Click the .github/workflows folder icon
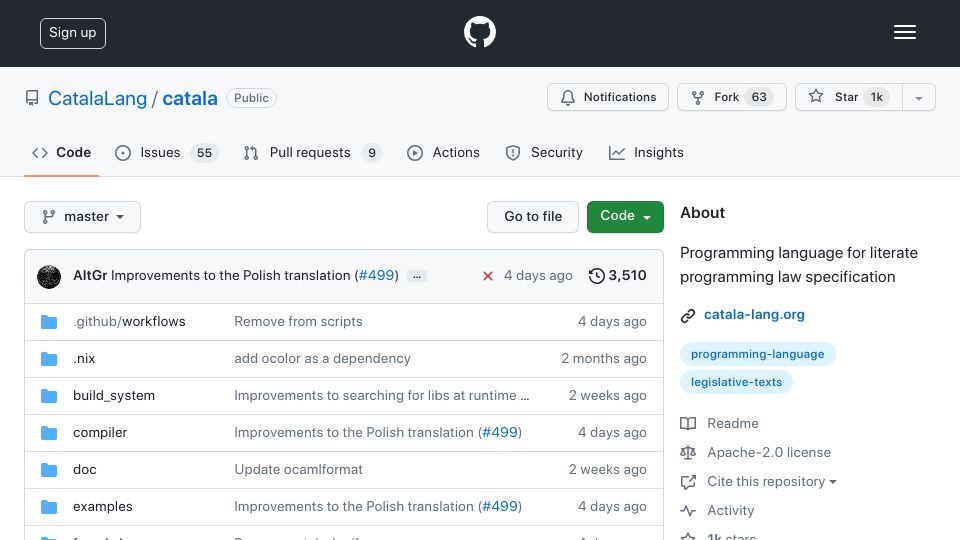This screenshot has height=540, width=960. coord(49,322)
